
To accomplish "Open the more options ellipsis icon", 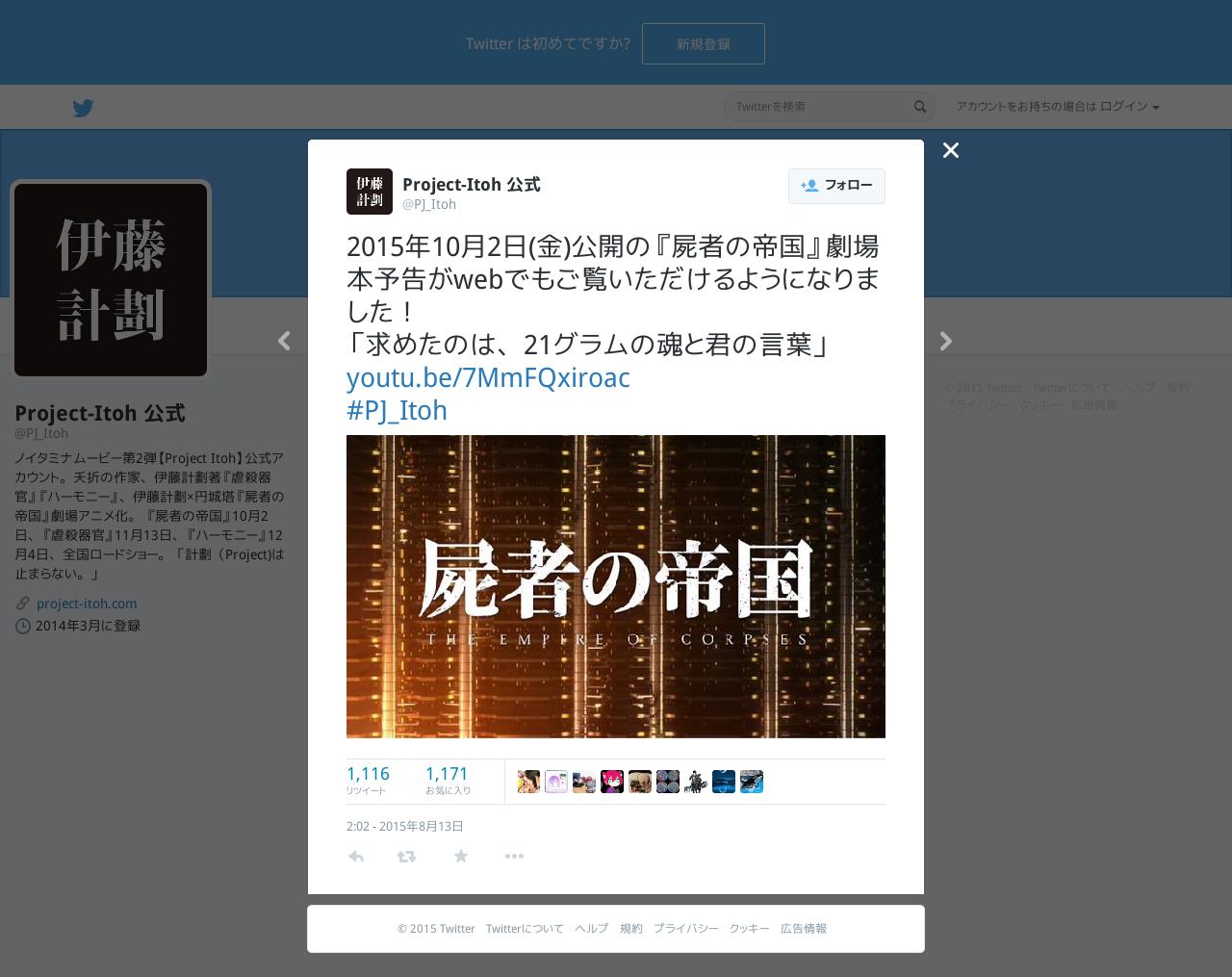I will point(514,856).
